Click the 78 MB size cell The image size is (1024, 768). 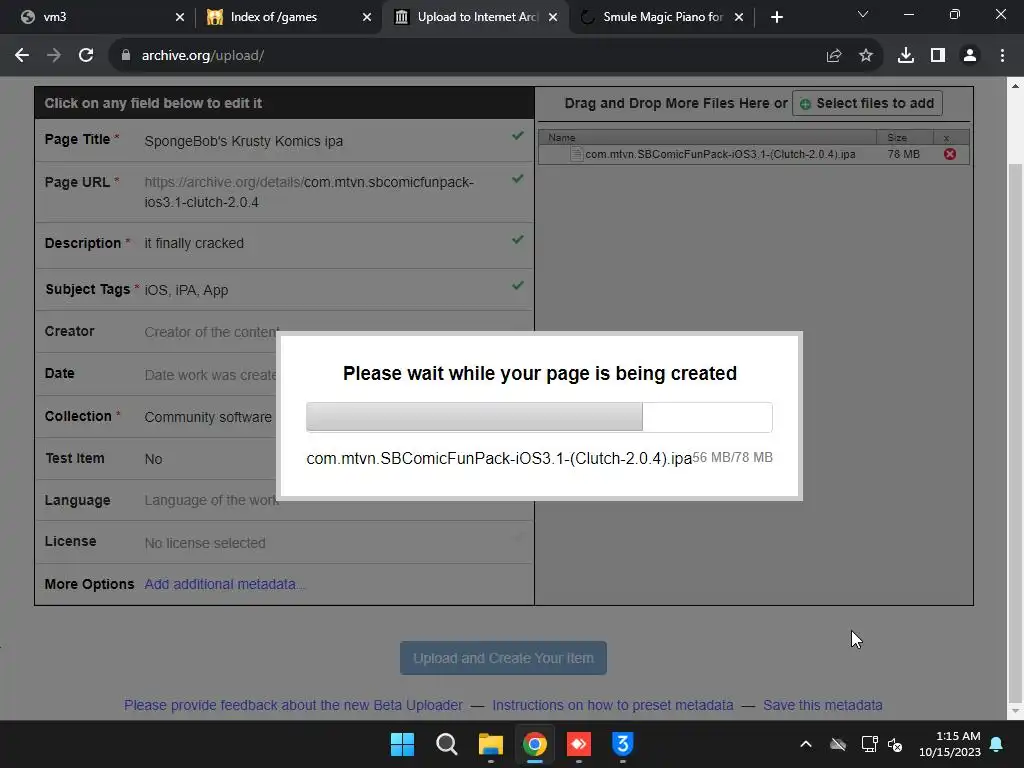[903, 154]
